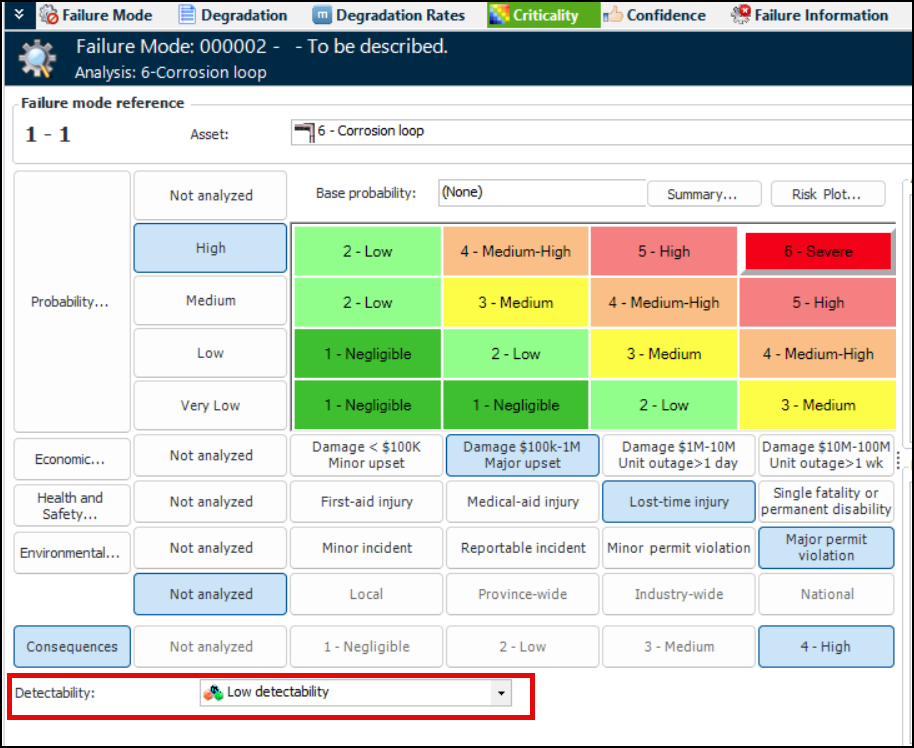
Task: Select Very Low probability level
Action: 210,405
